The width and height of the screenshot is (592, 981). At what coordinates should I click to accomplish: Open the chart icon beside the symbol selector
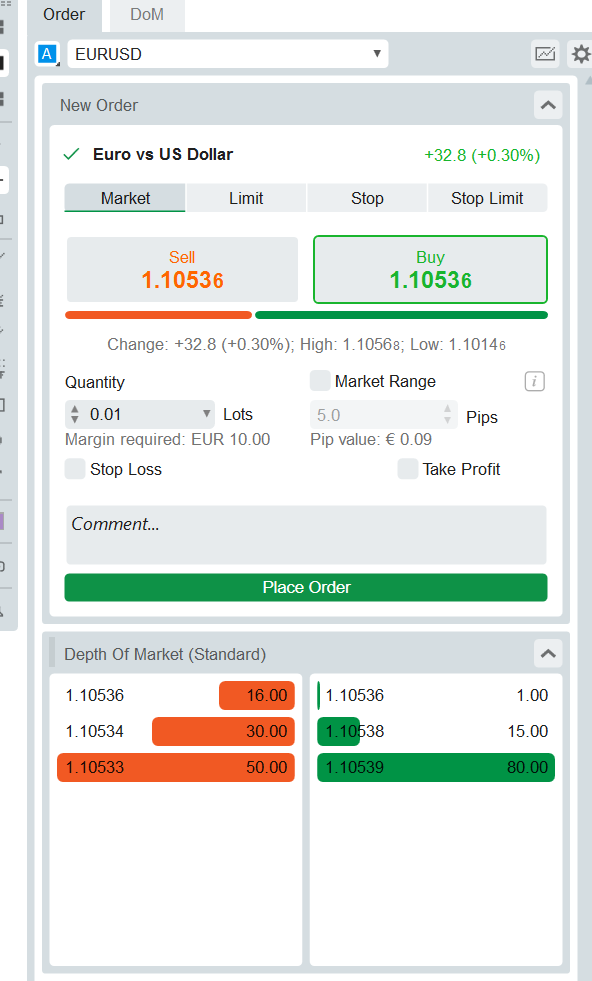coord(544,54)
